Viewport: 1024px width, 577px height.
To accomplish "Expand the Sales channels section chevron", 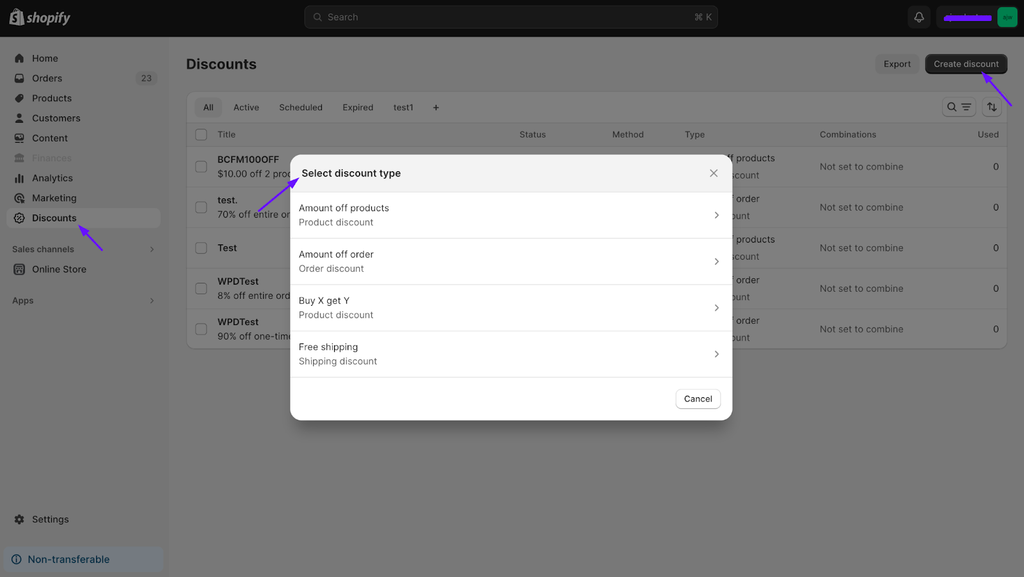I will tap(152, 249).
